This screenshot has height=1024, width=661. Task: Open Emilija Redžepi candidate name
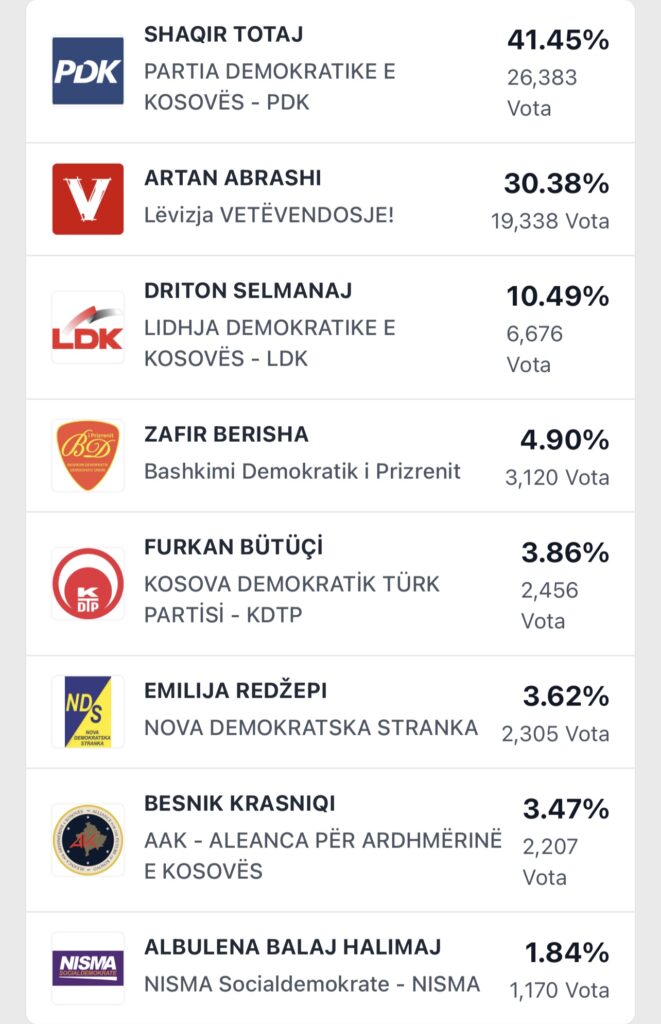point(235,691)
